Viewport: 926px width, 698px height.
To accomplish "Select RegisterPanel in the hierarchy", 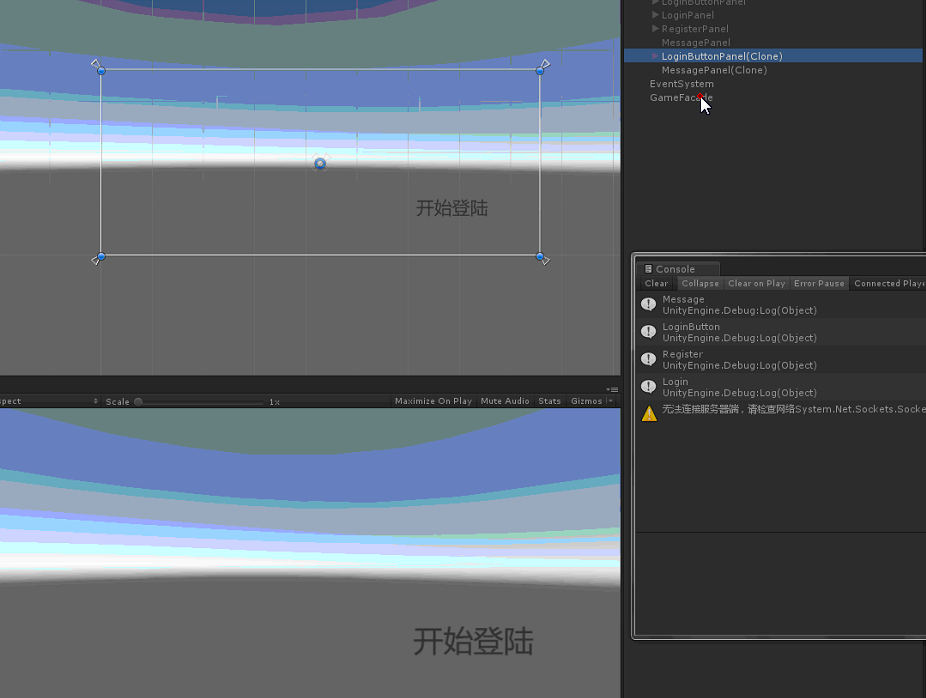I will point(694,28).
